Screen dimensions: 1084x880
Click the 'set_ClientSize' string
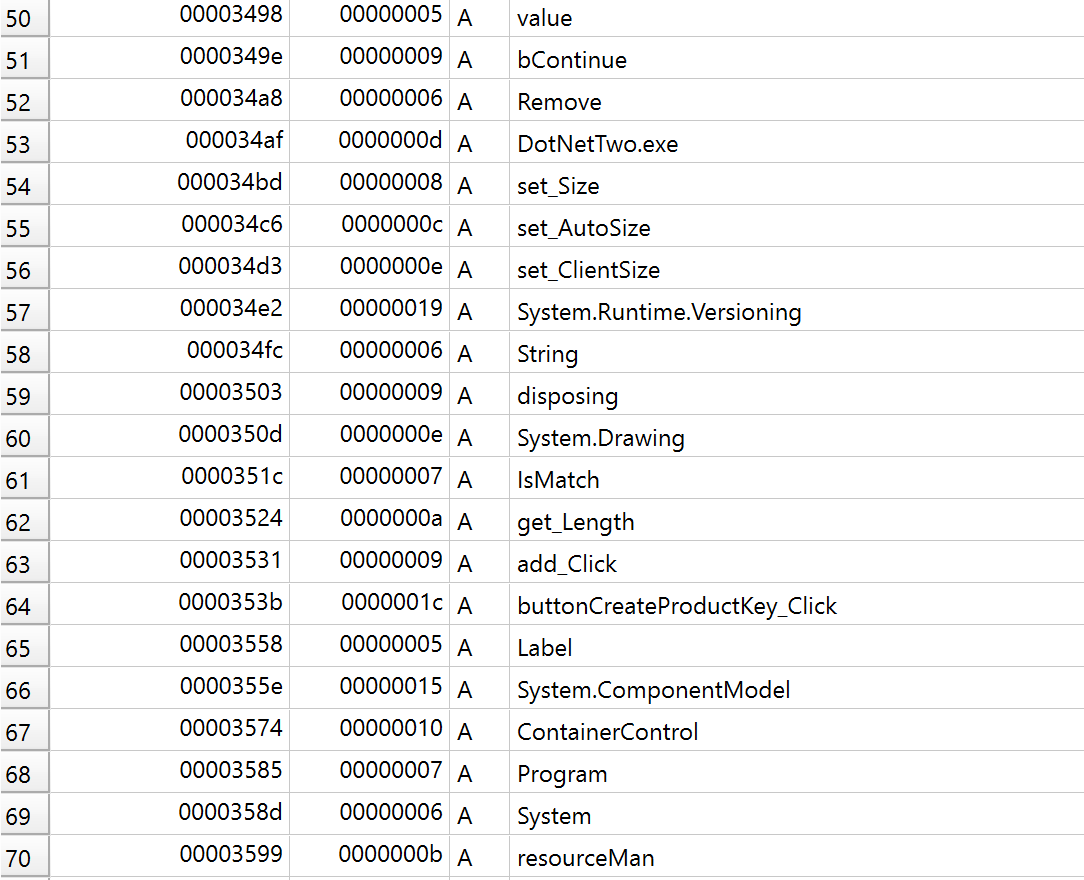[588, 270]
